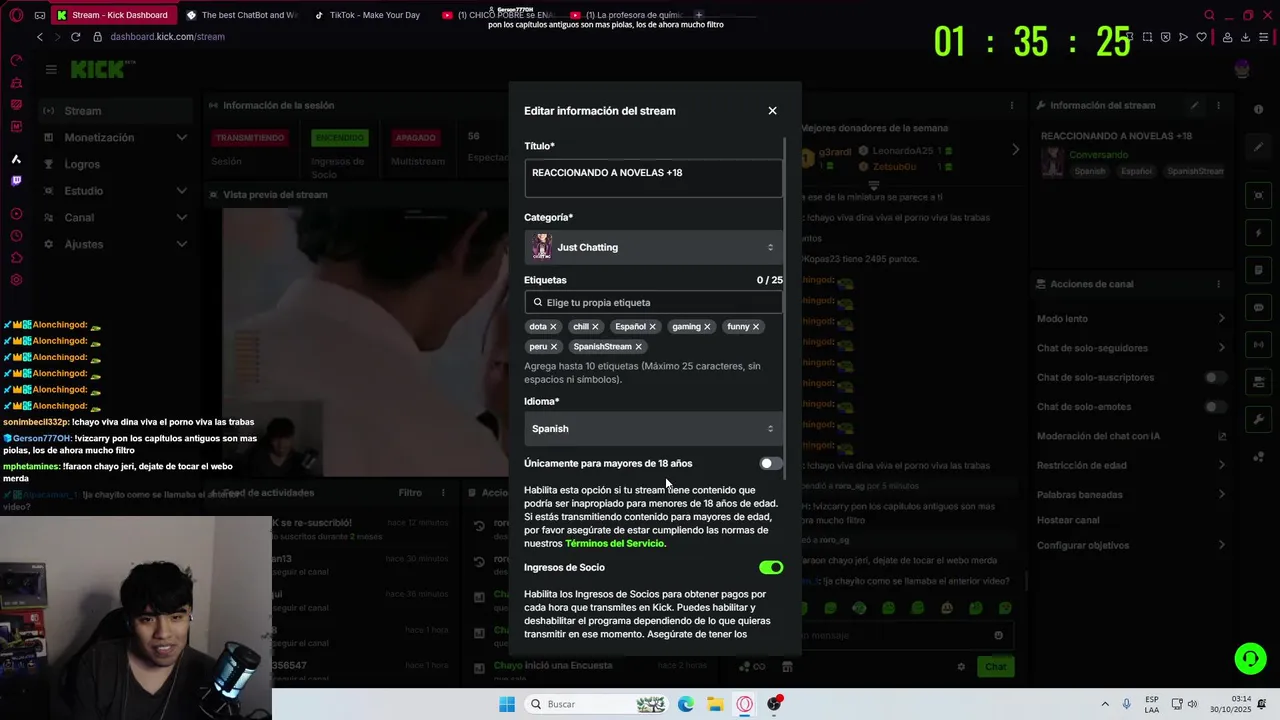
Task: Remove the SpanishStream tag
Action: click(638, 346)
